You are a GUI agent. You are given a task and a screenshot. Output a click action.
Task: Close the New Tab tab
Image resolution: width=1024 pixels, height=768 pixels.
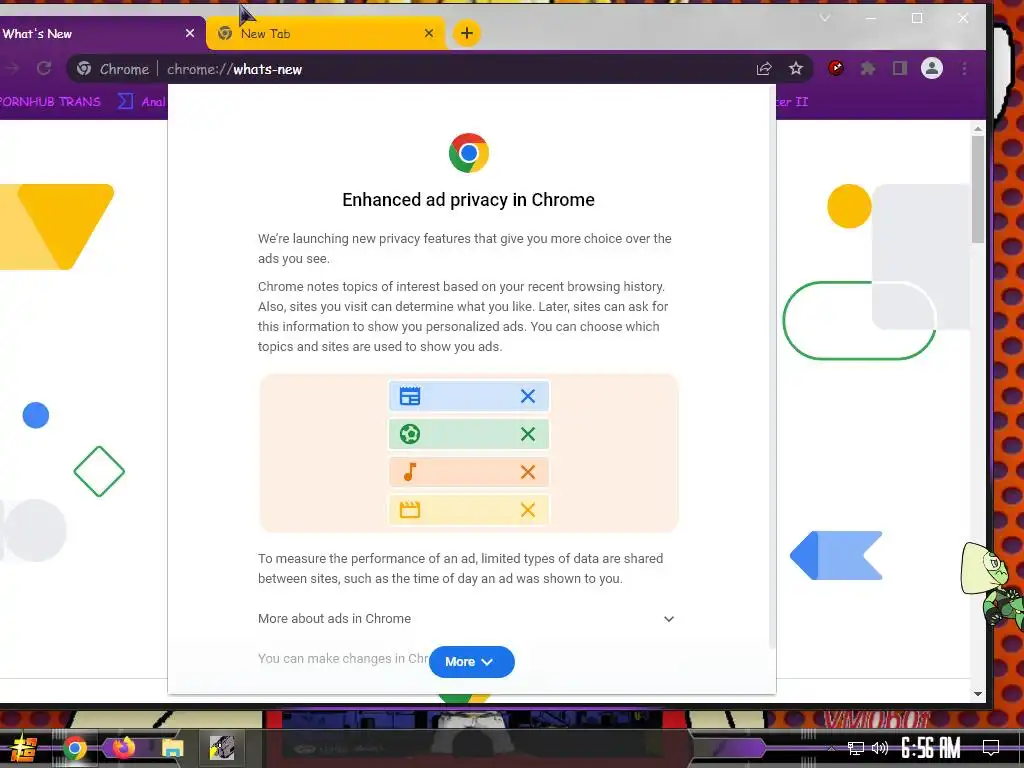click(x=429, y=33)
